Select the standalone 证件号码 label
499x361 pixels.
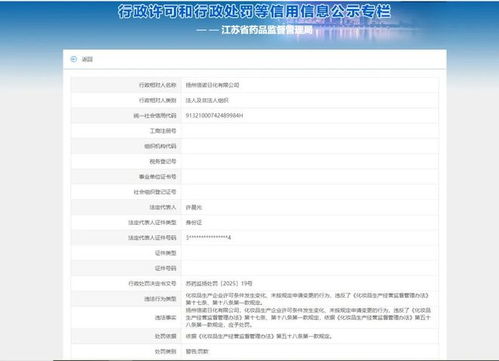[165, 268]
